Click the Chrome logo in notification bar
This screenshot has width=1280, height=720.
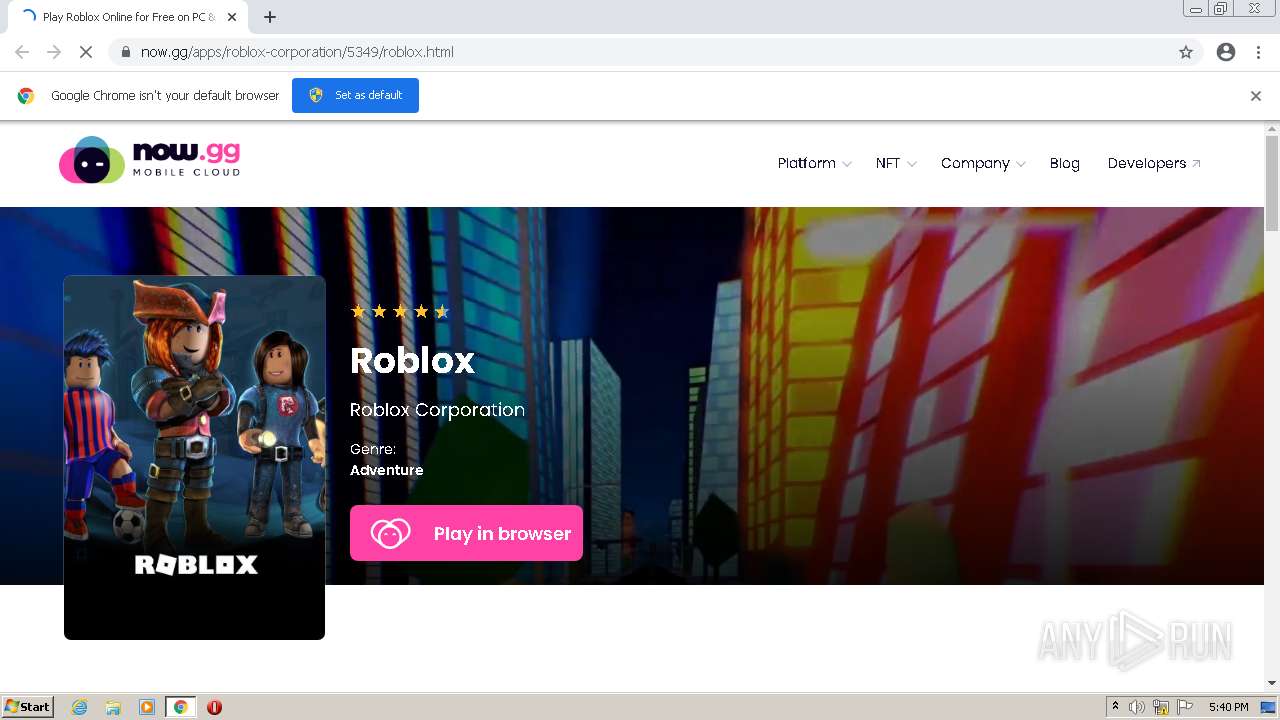pos(26,96)
